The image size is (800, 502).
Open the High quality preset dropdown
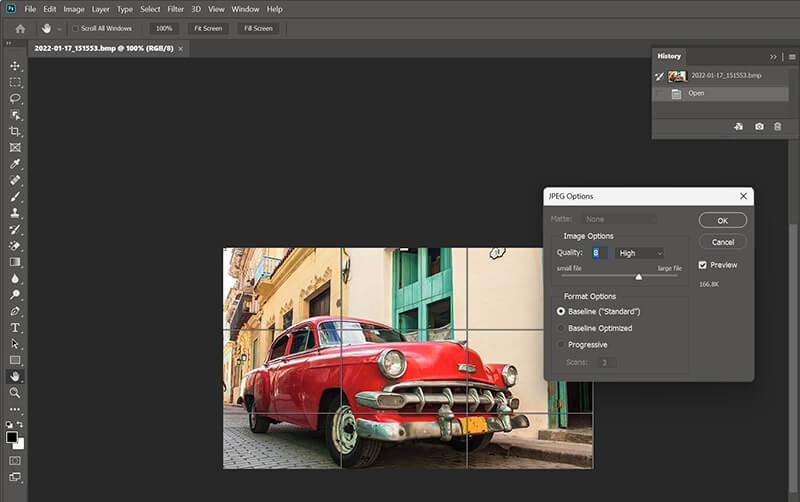click(x=640, y=253)
